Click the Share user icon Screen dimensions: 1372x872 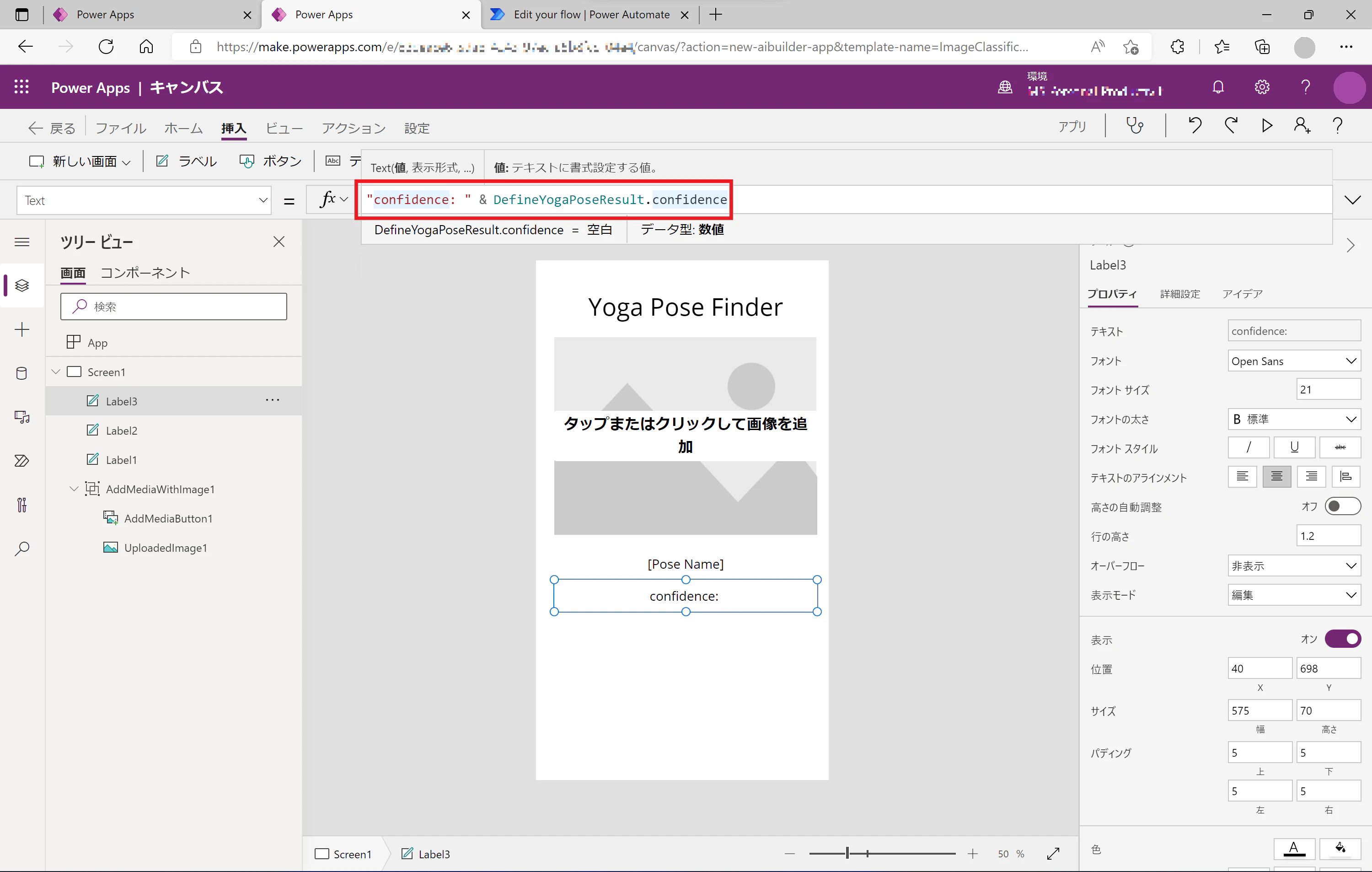(1302, 126)
